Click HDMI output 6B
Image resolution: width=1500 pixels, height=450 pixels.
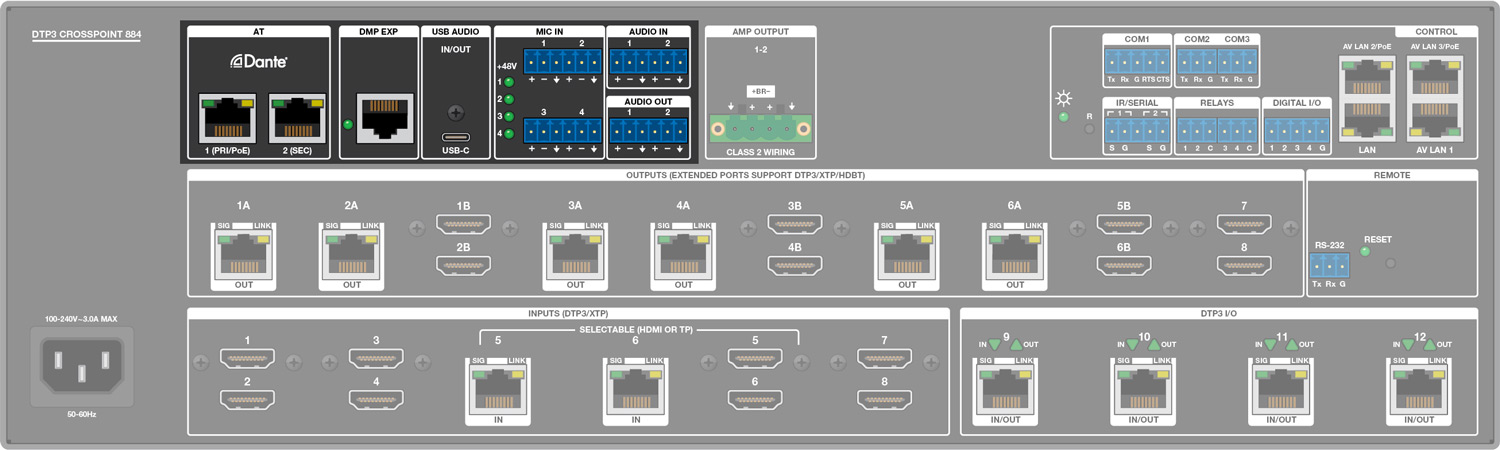pos(1124,266)
